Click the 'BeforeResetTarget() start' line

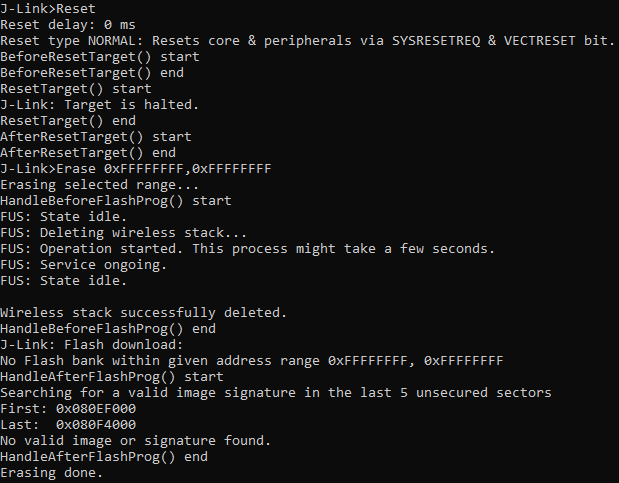pyautogui.click(x=100, y=57)
